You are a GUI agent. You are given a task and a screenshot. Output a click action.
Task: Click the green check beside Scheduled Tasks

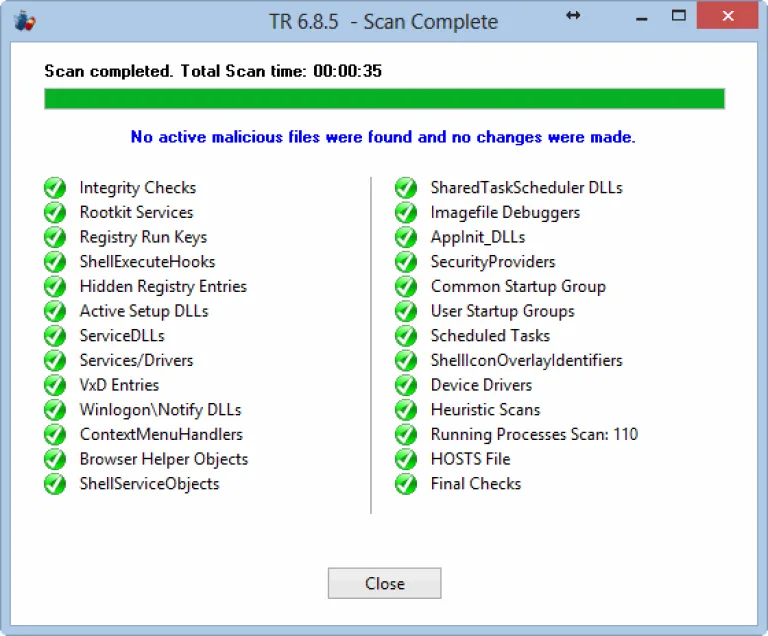click(x=406, y=336)
